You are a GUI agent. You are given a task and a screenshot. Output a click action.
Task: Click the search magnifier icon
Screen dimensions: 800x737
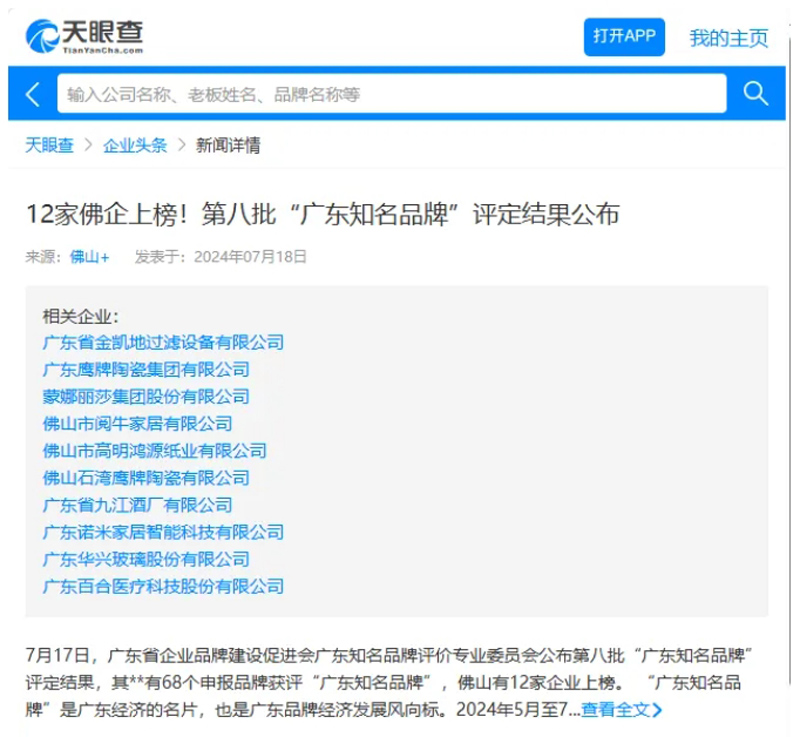pos(756,93)
